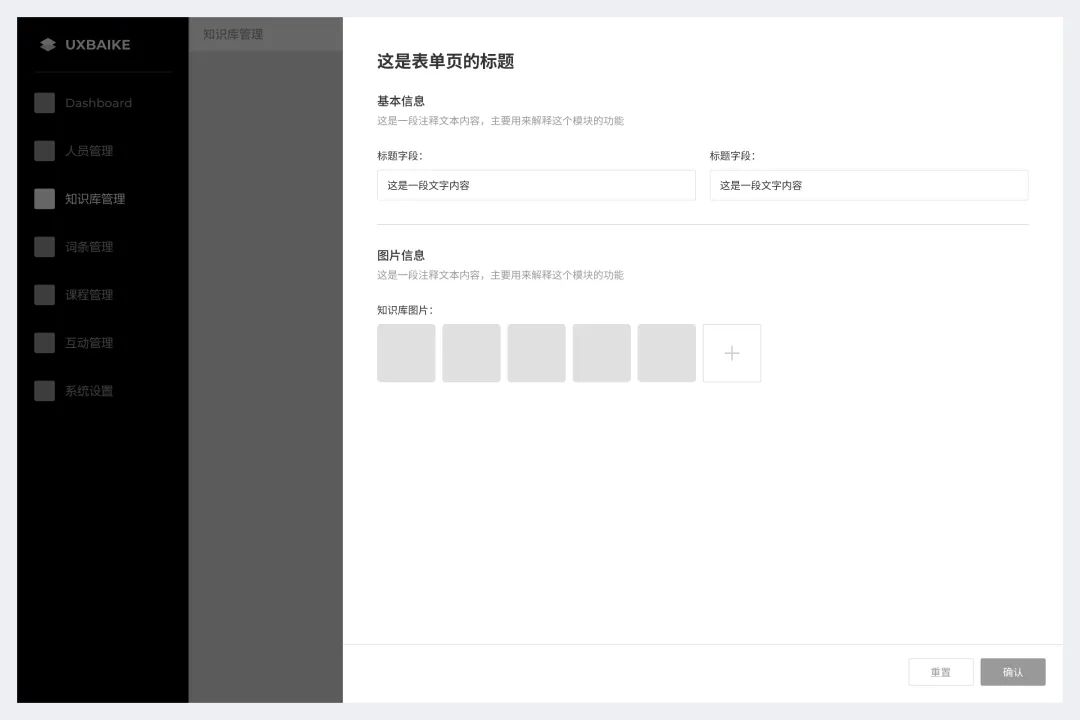Open the Dashboard menu item

click(98, 102)
